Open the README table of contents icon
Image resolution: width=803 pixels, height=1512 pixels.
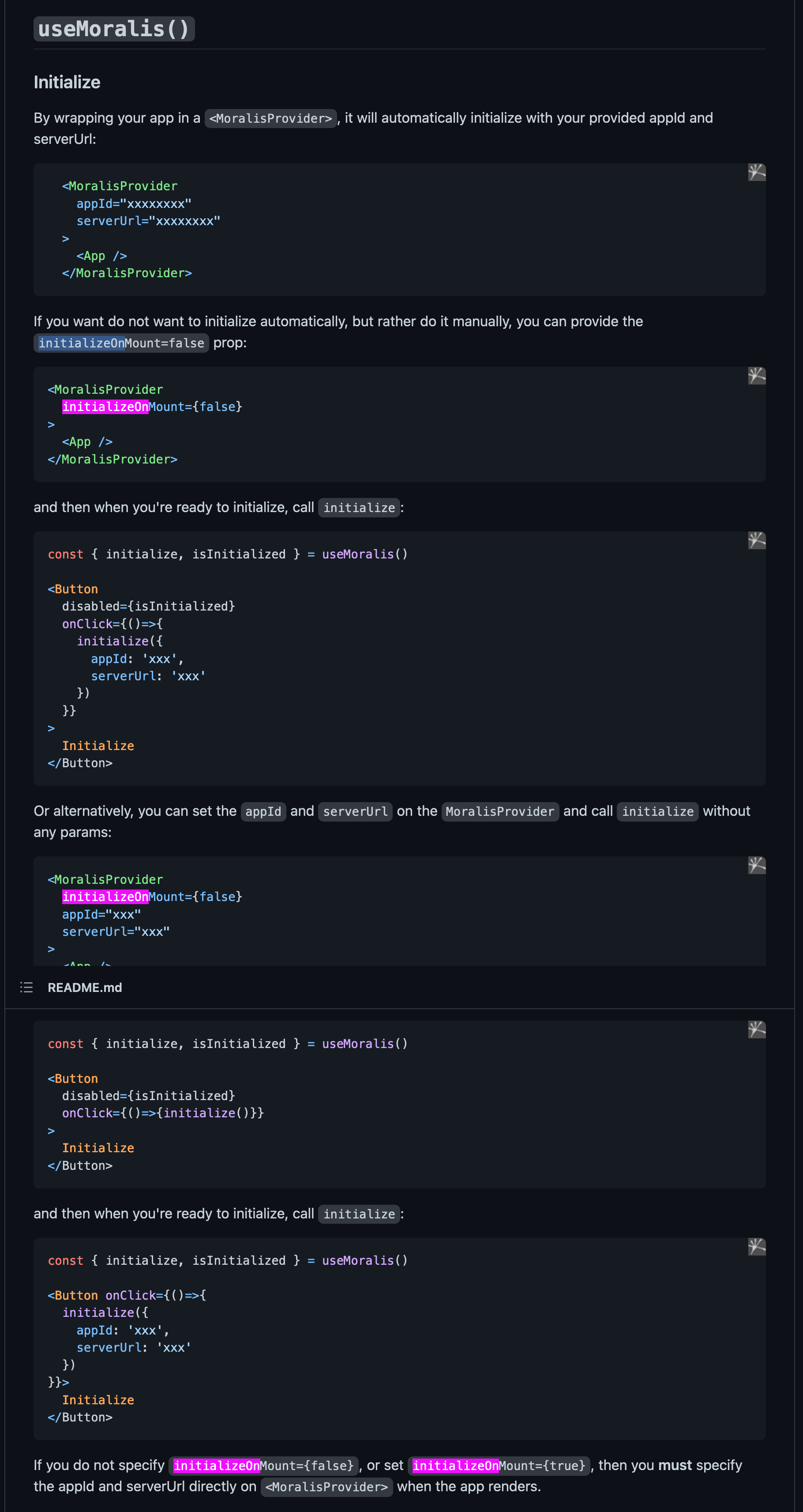26,987
